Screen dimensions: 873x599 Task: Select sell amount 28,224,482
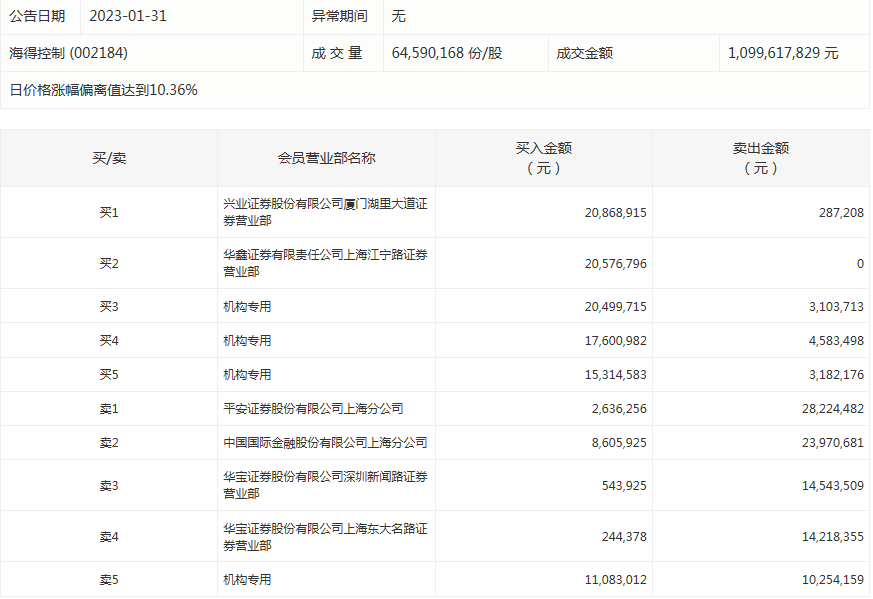pyautogui.click(x=833, y=409)
